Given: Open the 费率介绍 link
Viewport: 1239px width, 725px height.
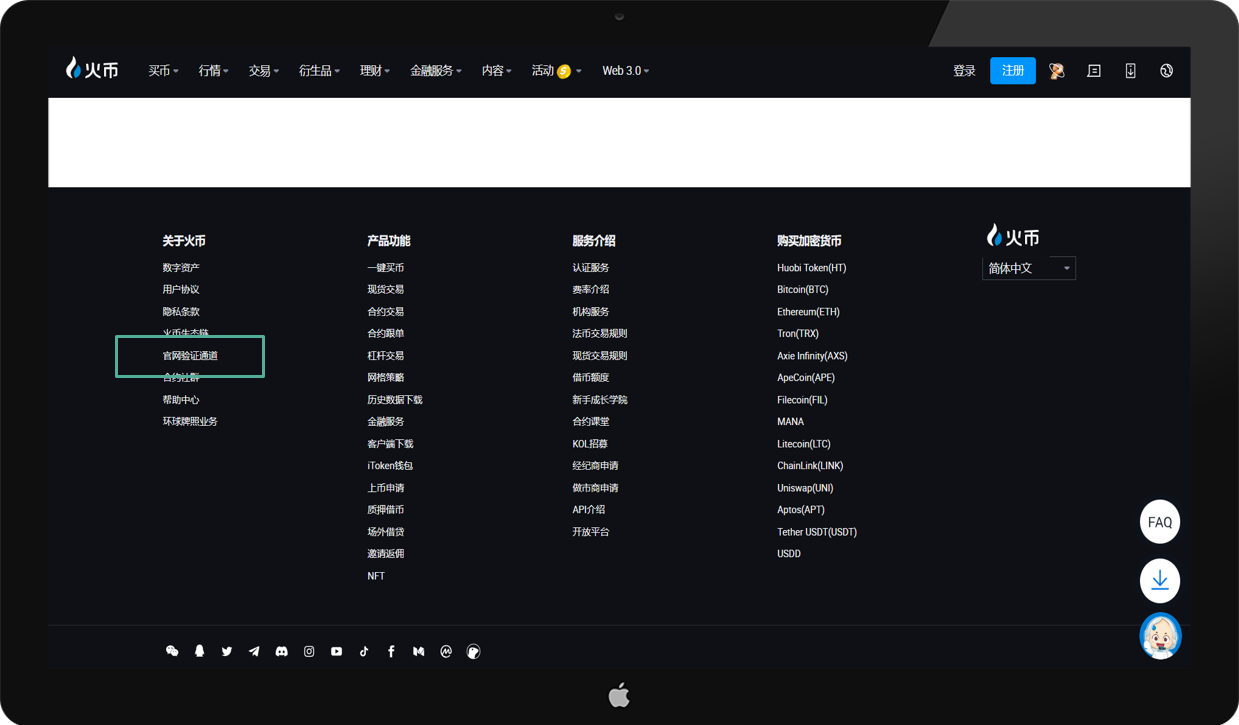Looking at the screenshot, I should [x=591, y=290].
